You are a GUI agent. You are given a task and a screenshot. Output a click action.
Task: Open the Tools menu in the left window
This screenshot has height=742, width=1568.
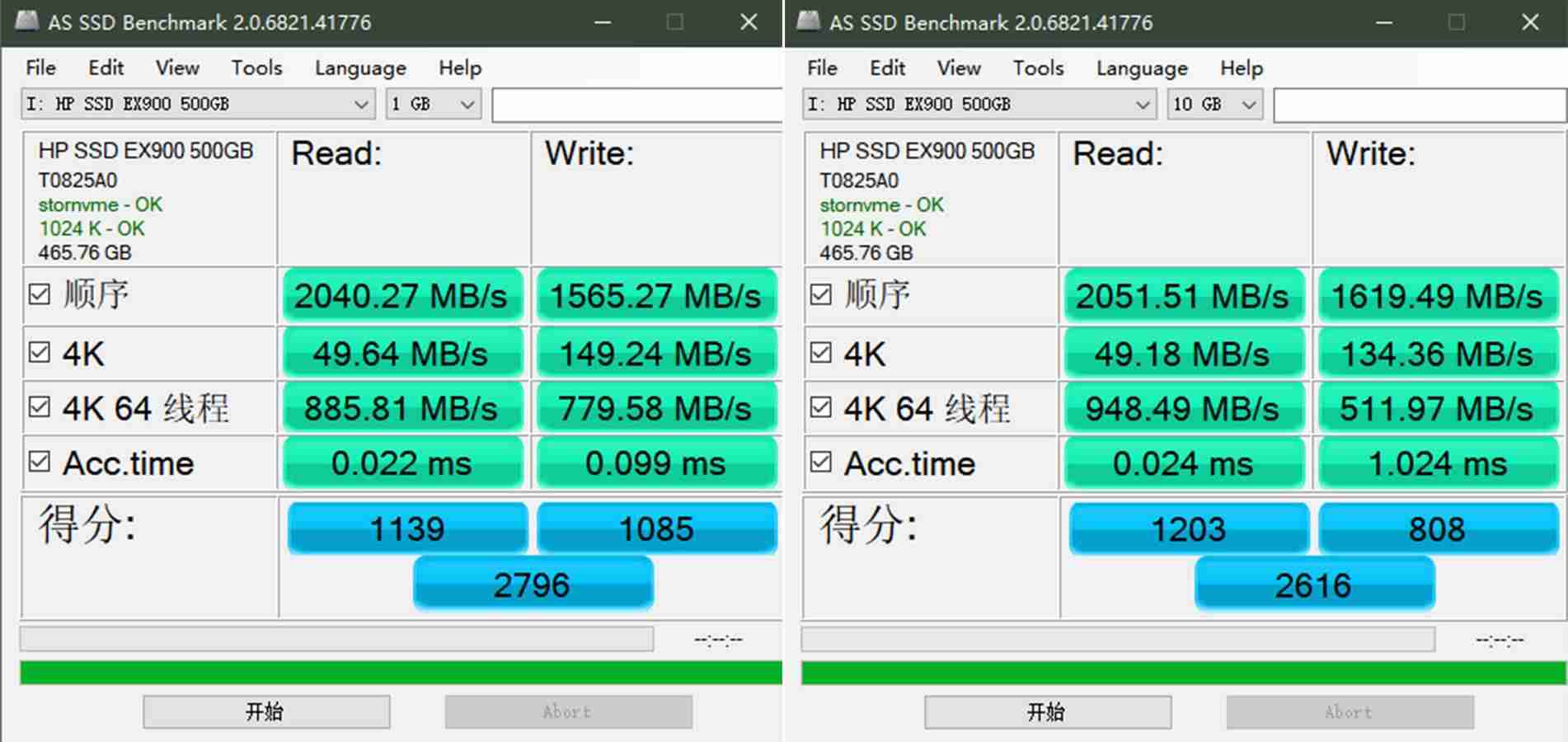[256, 68]
